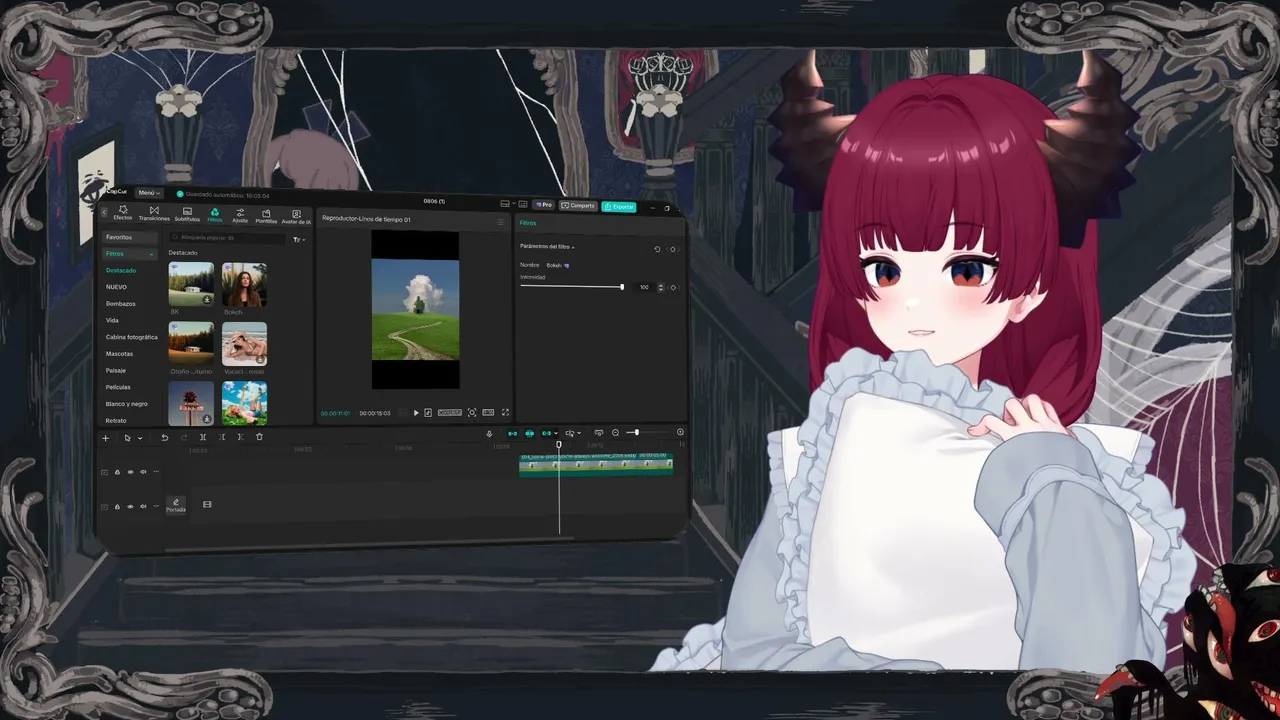Viewport: 1280px width, 720px height.
Task: Add keyframe for Parámetros del filtro
Action: point(672,249)
